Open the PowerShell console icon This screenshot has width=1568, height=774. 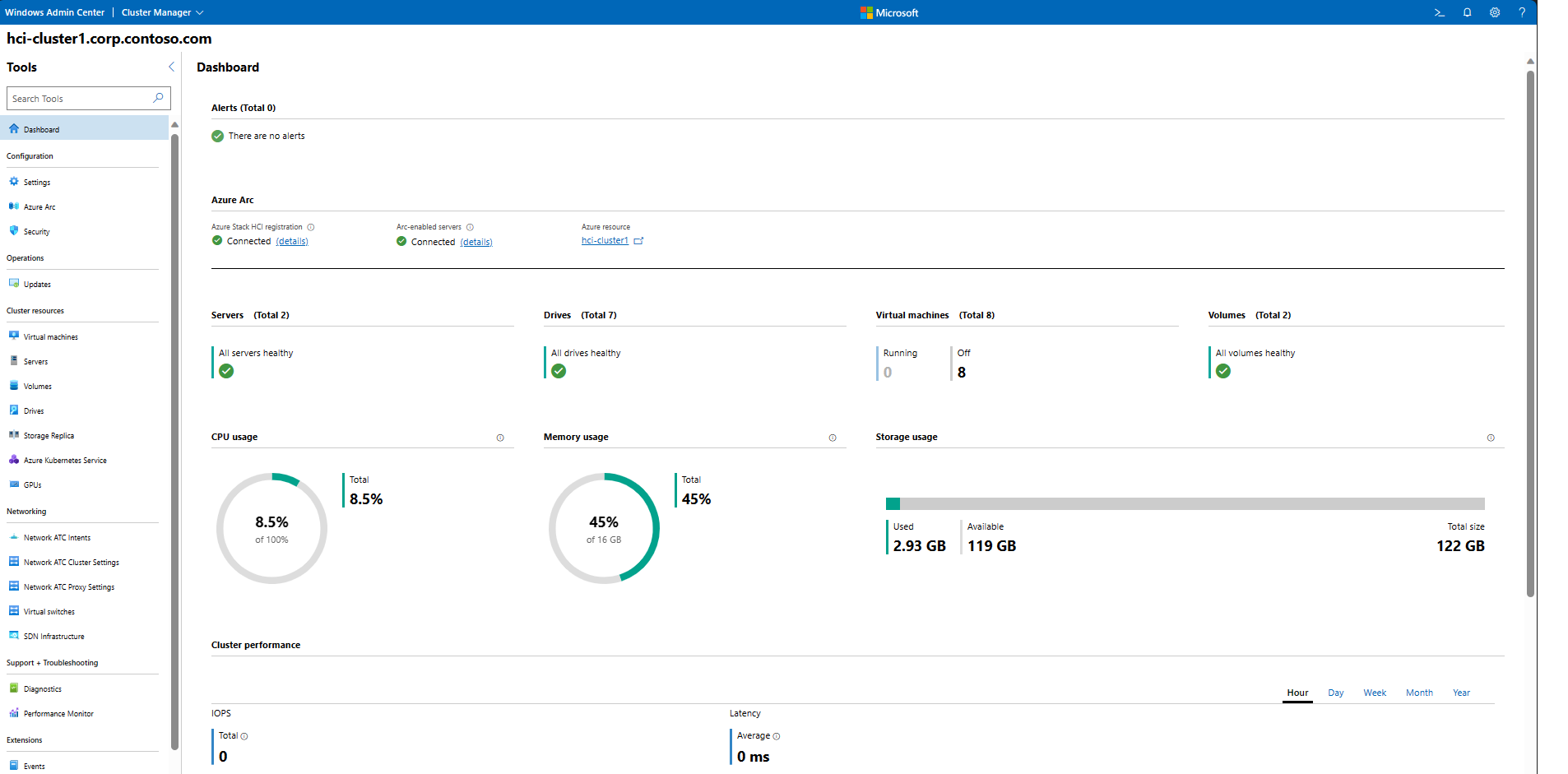pos(1439,12)
